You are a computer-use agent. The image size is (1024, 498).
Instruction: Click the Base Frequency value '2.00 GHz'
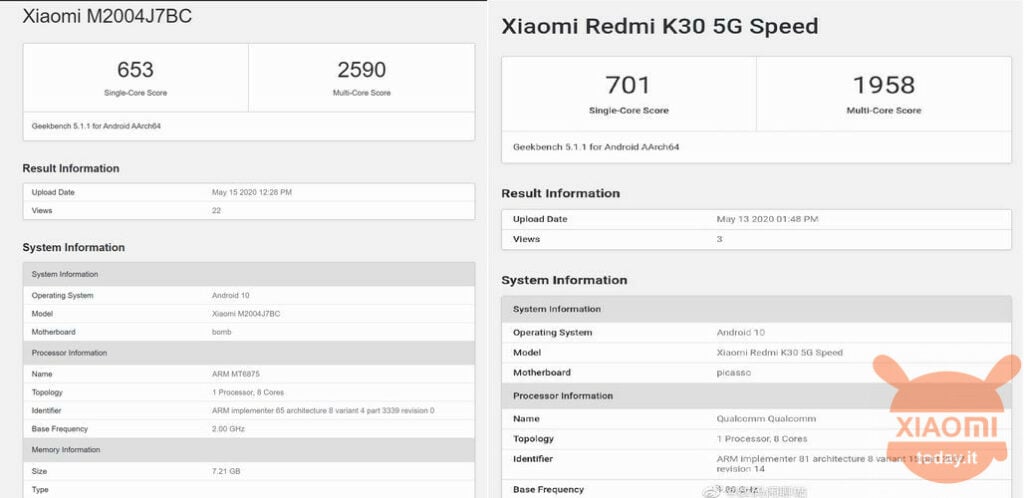pos(229,429)
